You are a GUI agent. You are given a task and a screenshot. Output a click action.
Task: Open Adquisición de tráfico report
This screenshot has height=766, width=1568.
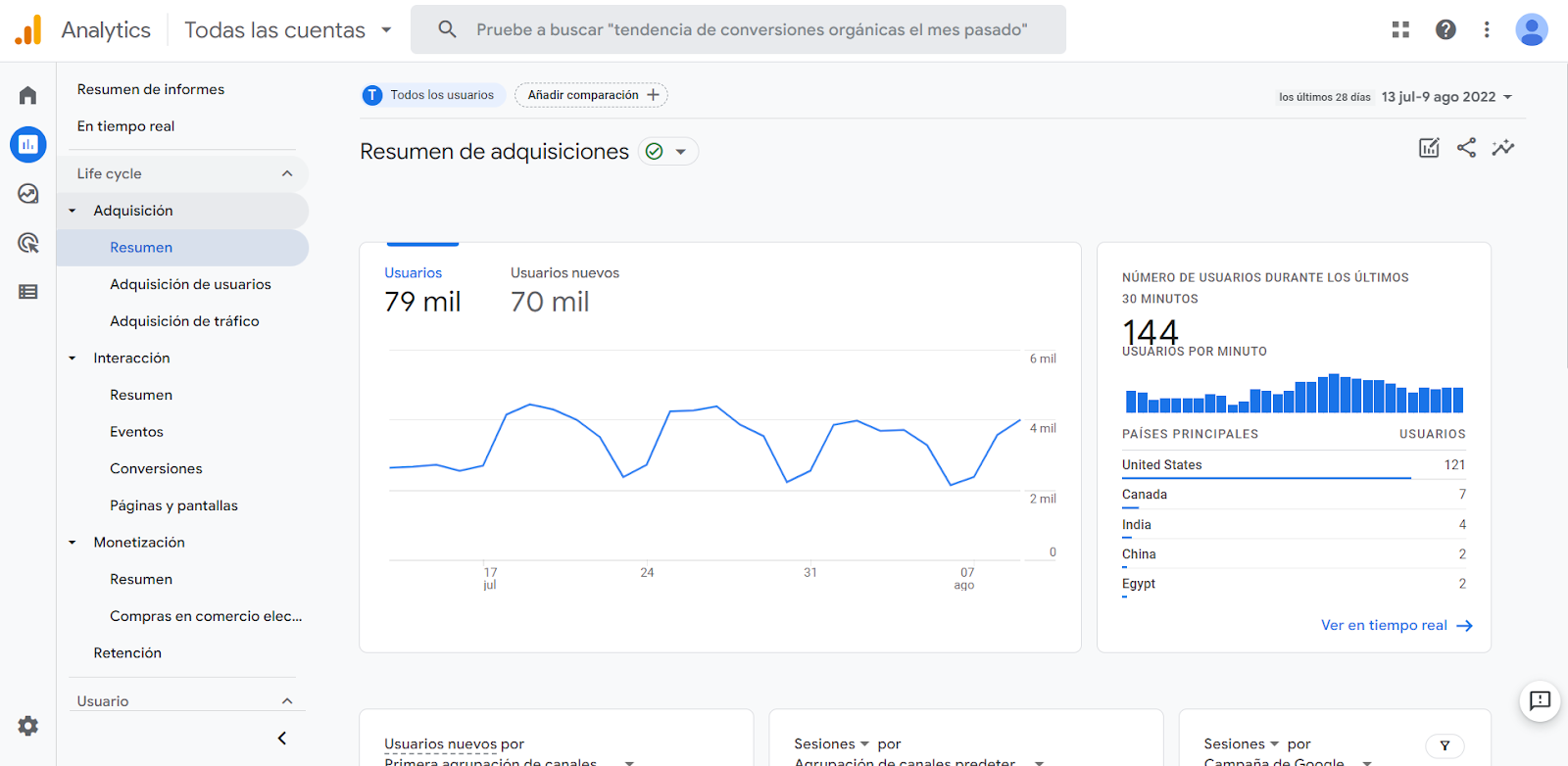click(x=184, y=321)
